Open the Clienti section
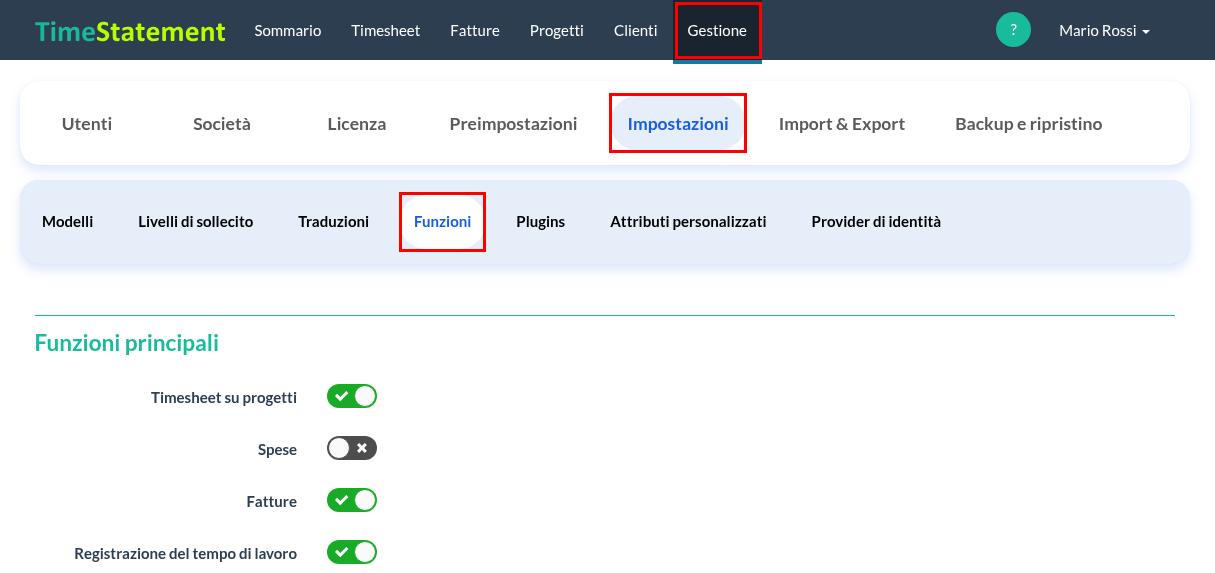 click(636, 31)
